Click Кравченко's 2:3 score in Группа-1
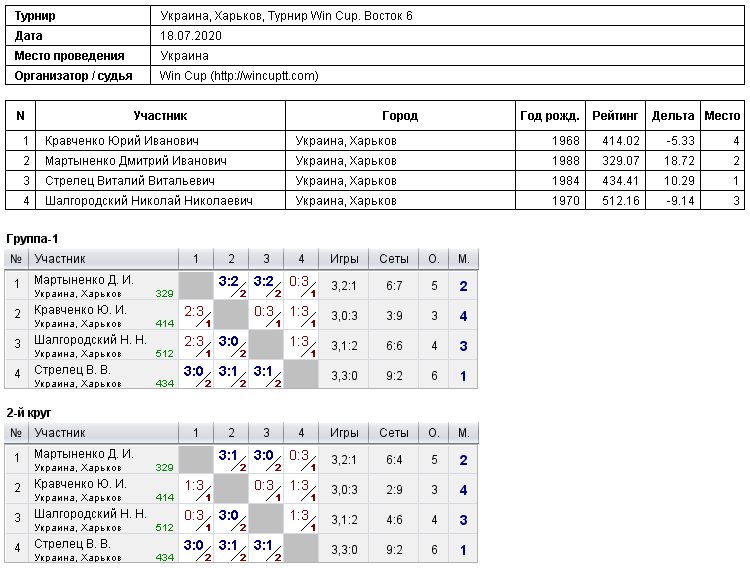Screen dimensions: 750x568 pyautogui.click(x=194, y=312)
